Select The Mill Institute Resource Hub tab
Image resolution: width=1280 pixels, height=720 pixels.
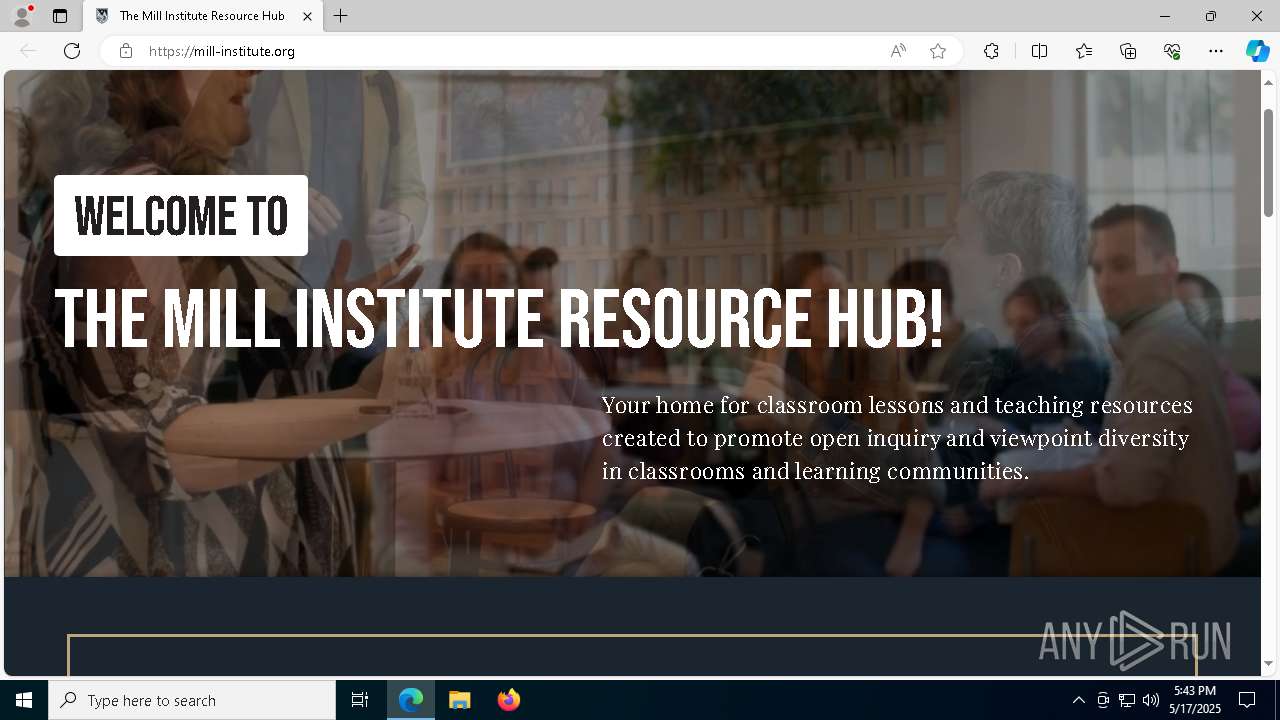[202, 16]
